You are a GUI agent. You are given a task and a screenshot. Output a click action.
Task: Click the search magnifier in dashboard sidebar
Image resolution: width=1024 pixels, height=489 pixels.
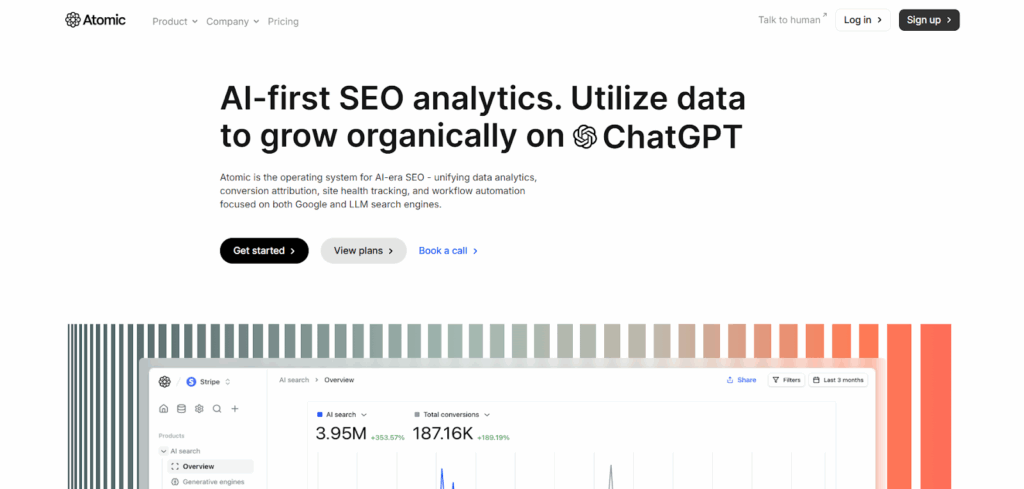pyautogui.click(x=217, y=408)
